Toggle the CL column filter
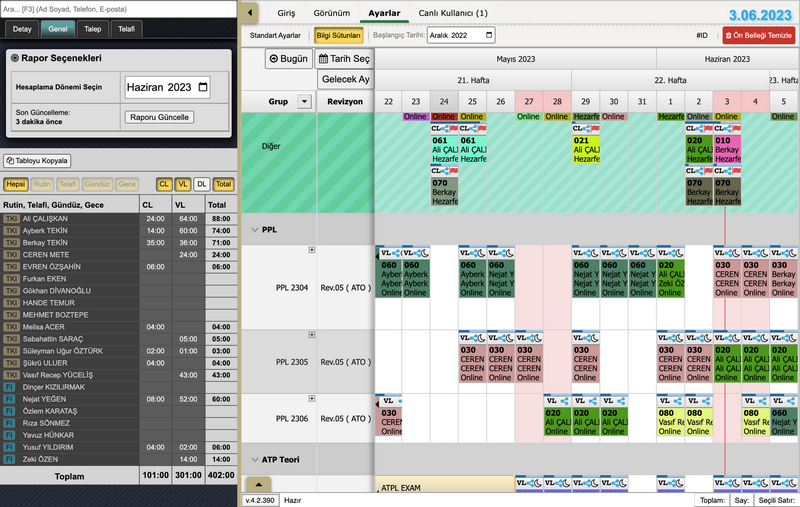 [164, 184]
